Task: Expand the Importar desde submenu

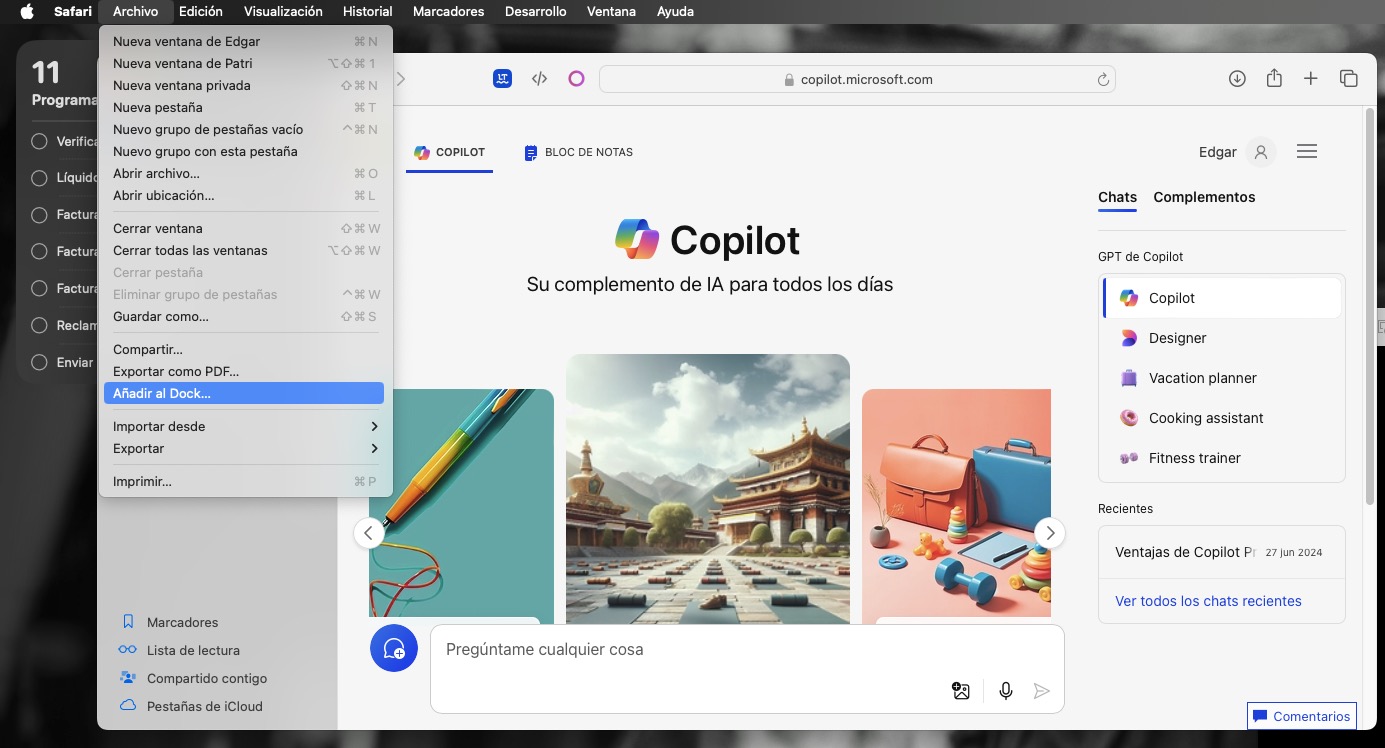Action: pyautogui.click(x=160, y=426)
